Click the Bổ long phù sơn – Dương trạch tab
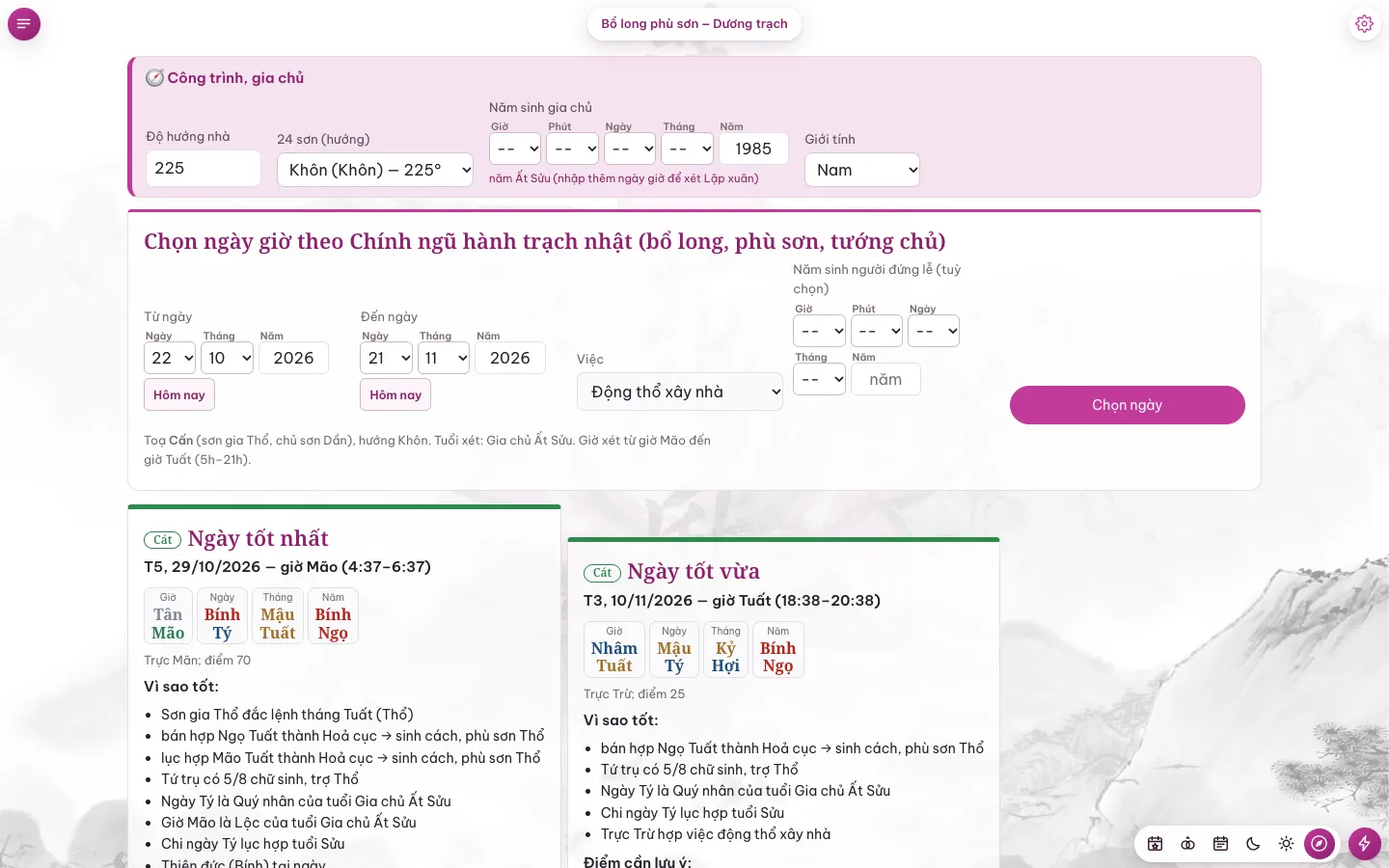This screenshot has height=868, width=1389. click(x=694, y=24)
